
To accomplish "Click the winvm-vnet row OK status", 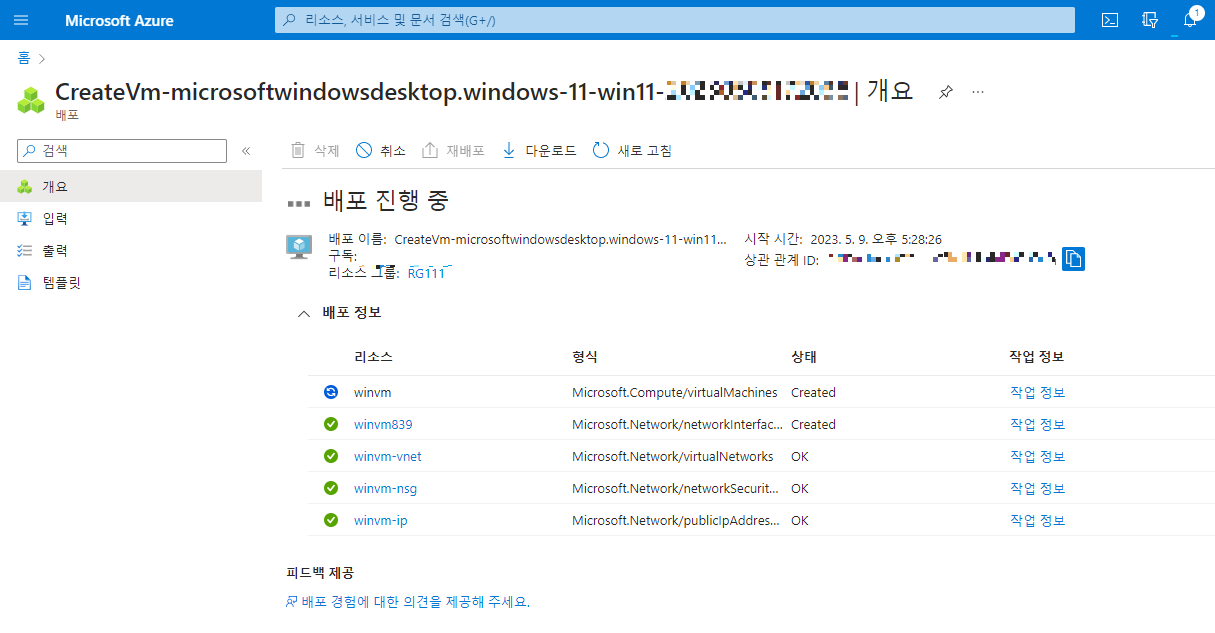I will (800, 456).
